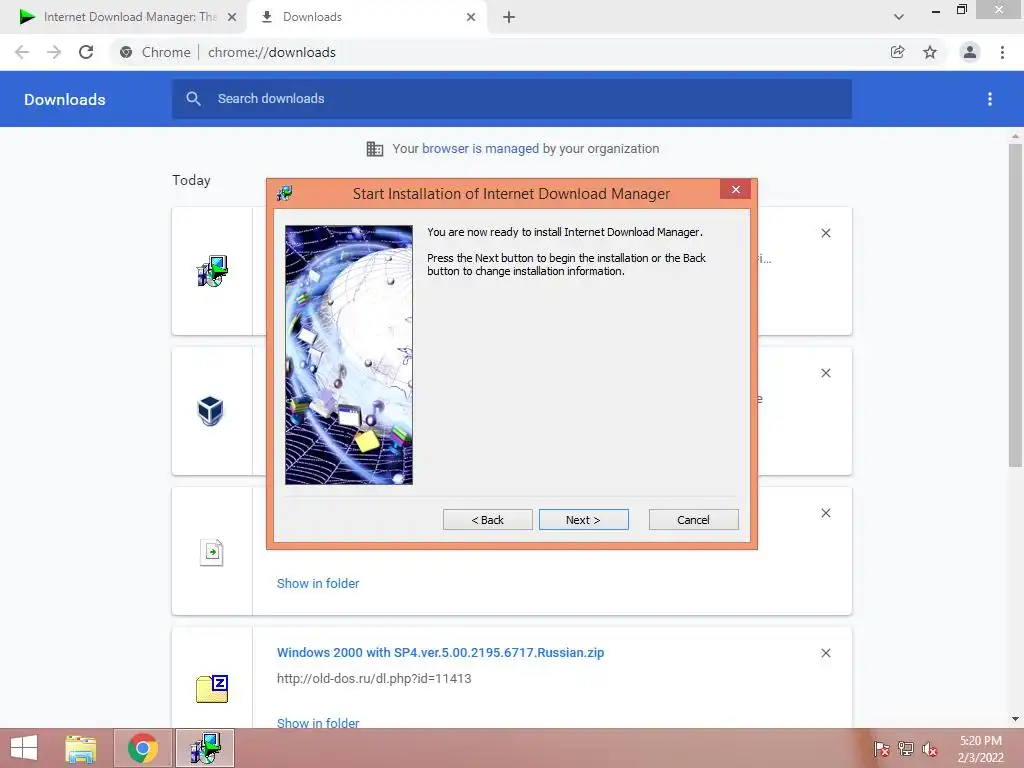
Task: Open Chrome's three-dot main menu
Action: [1002, 52]
